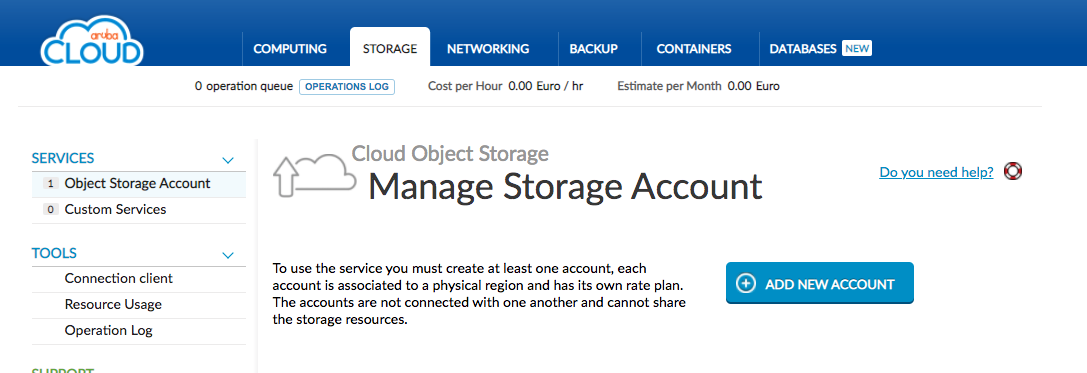Click the 'Cost per Hour' value text
The image size is (1087, 373).
546,87
